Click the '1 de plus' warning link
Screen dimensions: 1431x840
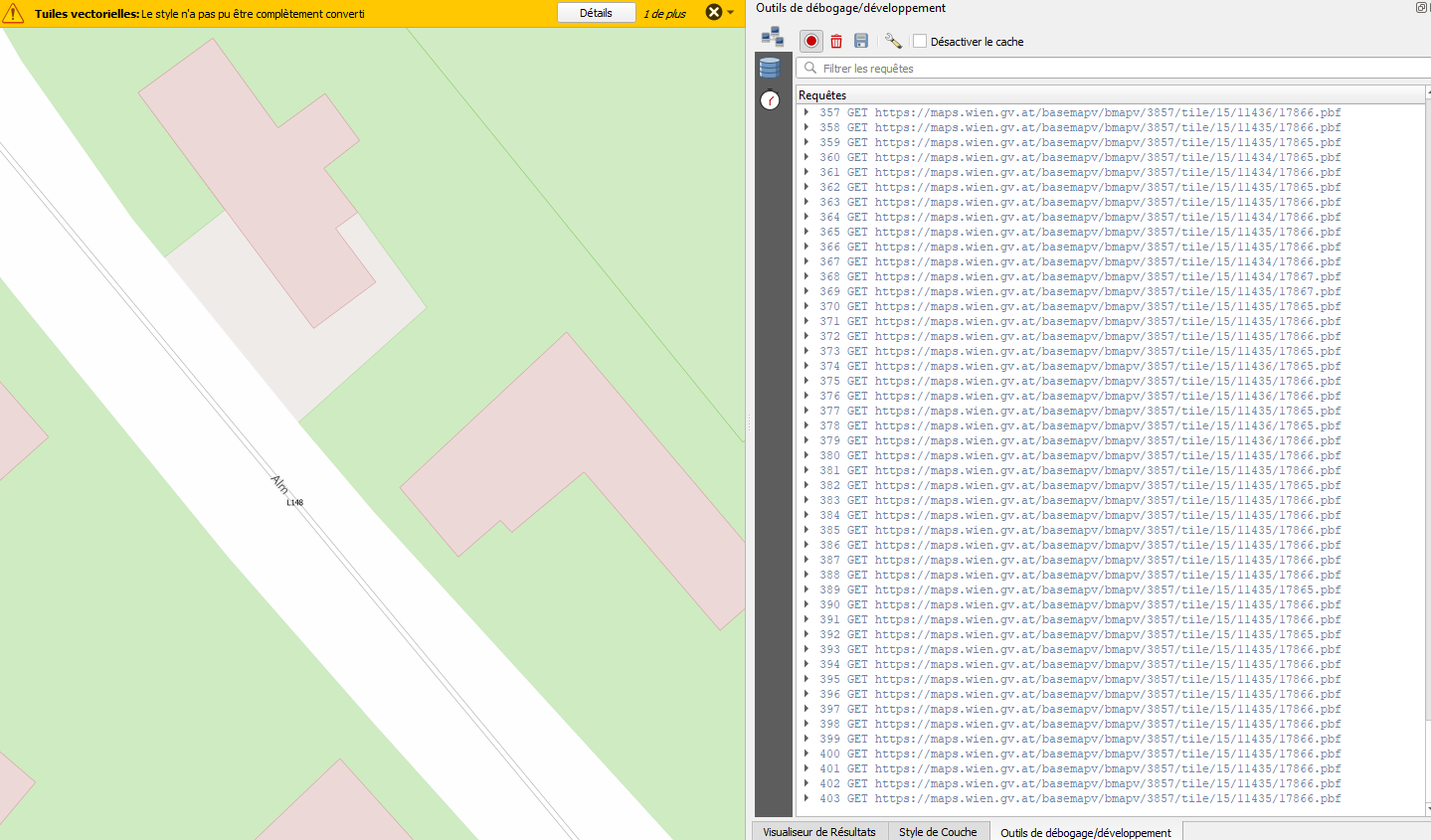click(x=664, y=13)
